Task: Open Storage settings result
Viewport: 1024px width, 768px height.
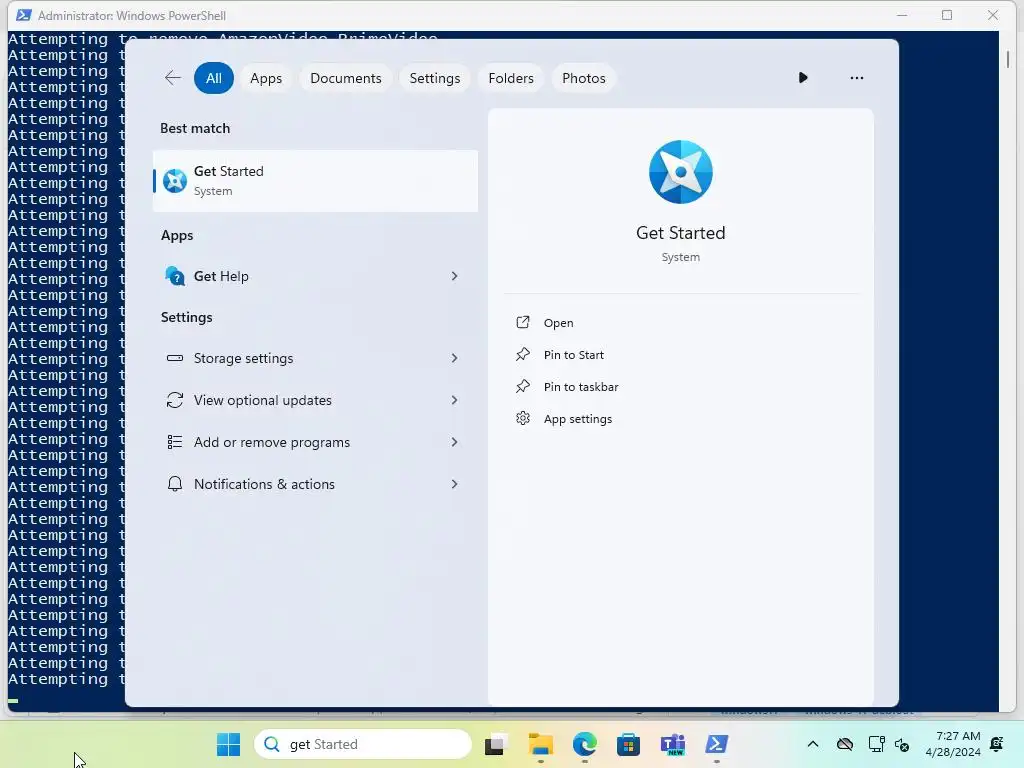Action: click(x=315, y=358)
